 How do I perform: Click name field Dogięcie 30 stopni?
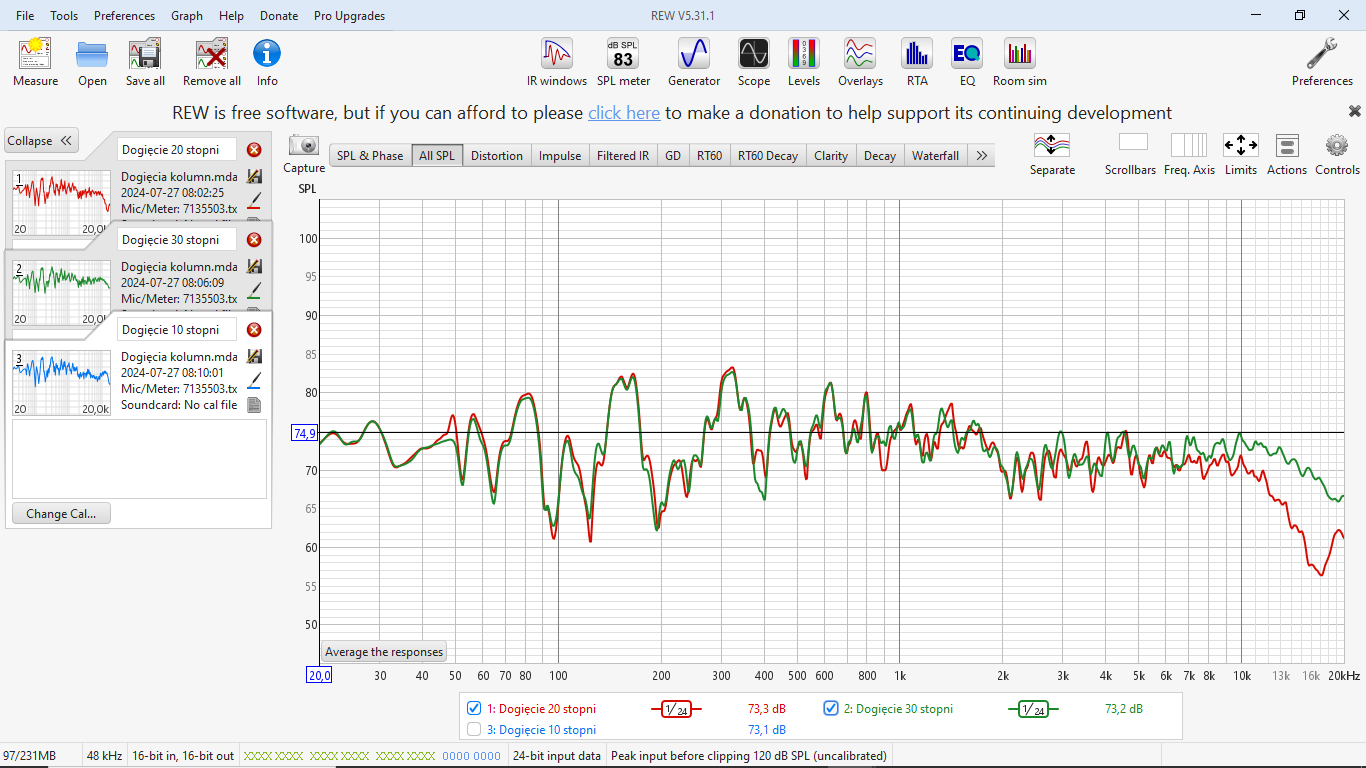177,240
